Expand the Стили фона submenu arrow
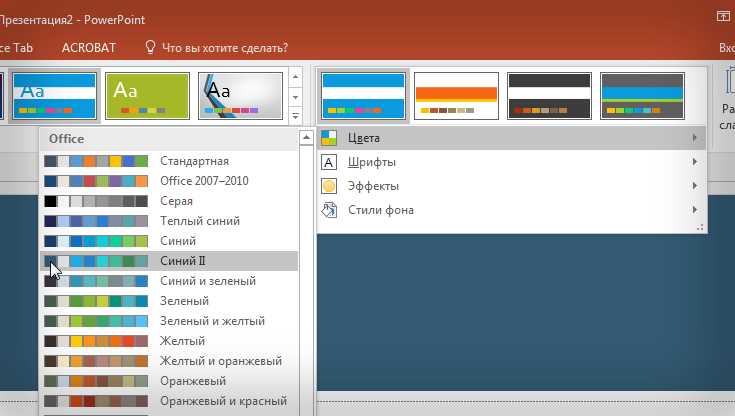Viewport: 735px width, 416px height. (695, 210)
